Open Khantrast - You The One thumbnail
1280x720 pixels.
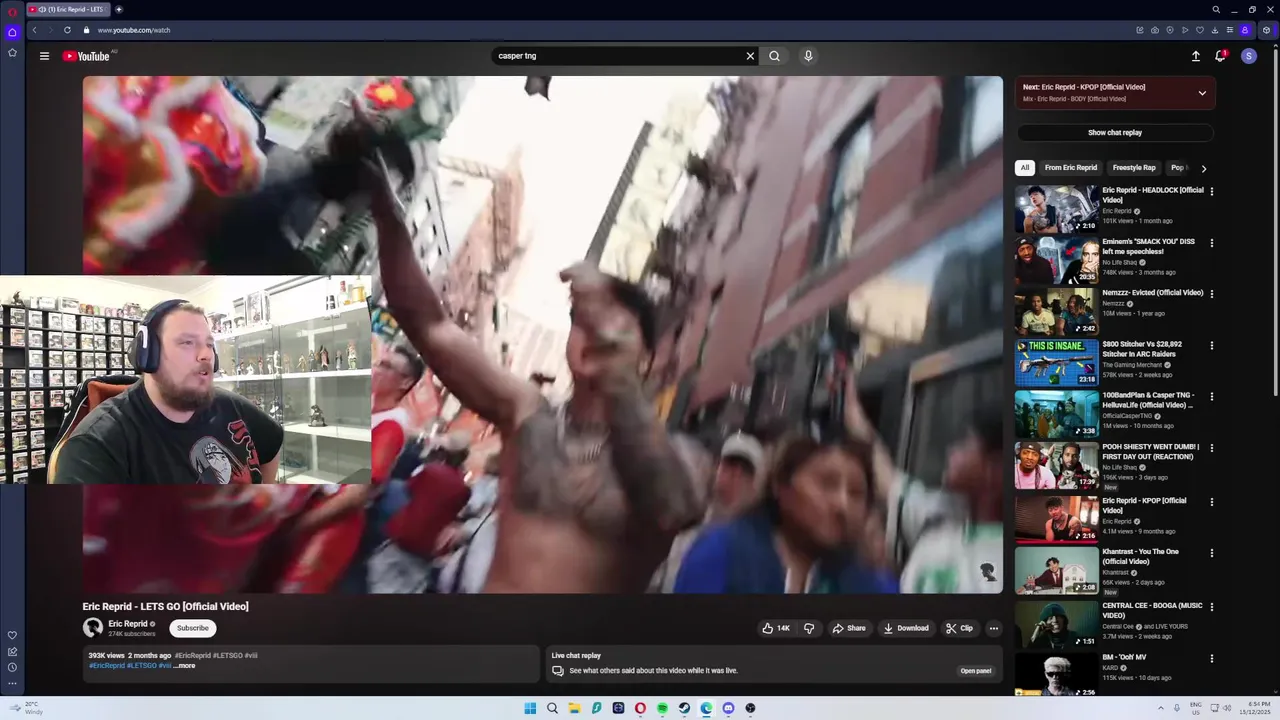(x=1056, y=571)
